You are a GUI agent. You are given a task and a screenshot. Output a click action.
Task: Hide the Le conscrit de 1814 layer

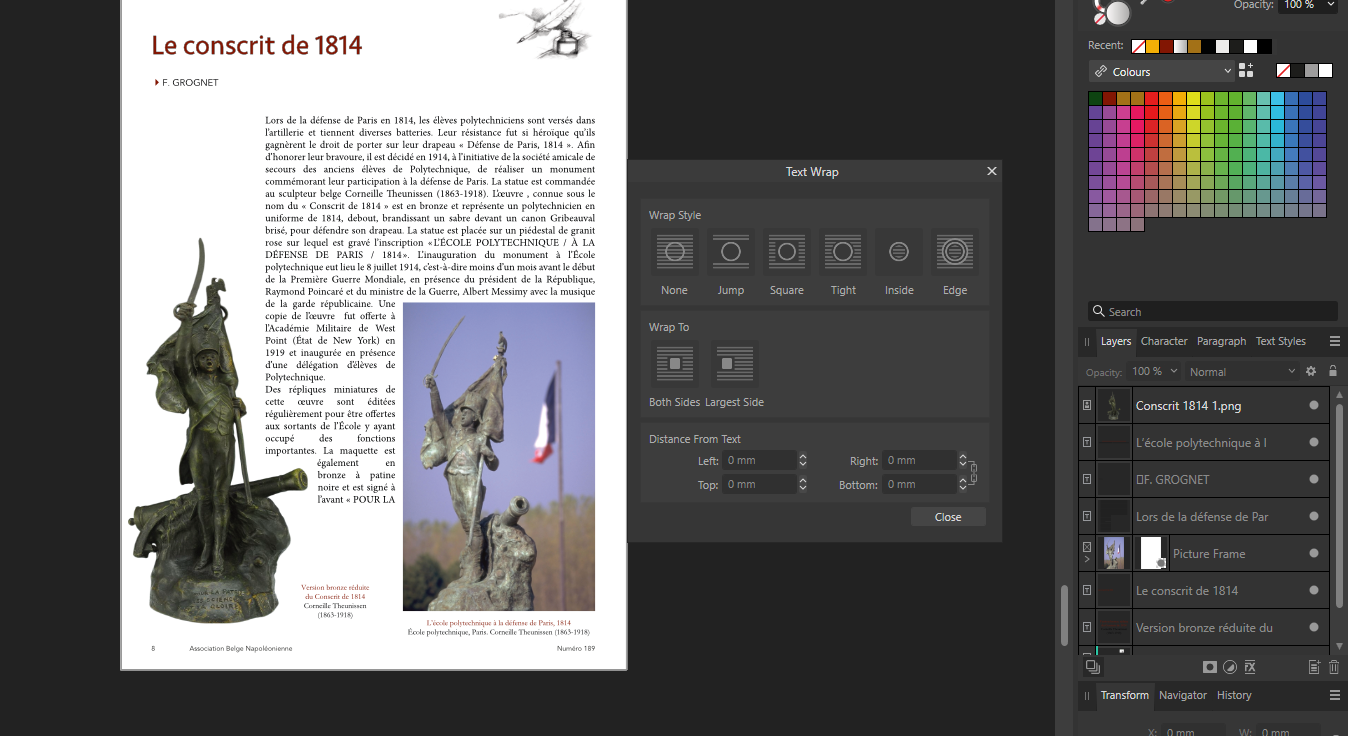[1314, 591]
